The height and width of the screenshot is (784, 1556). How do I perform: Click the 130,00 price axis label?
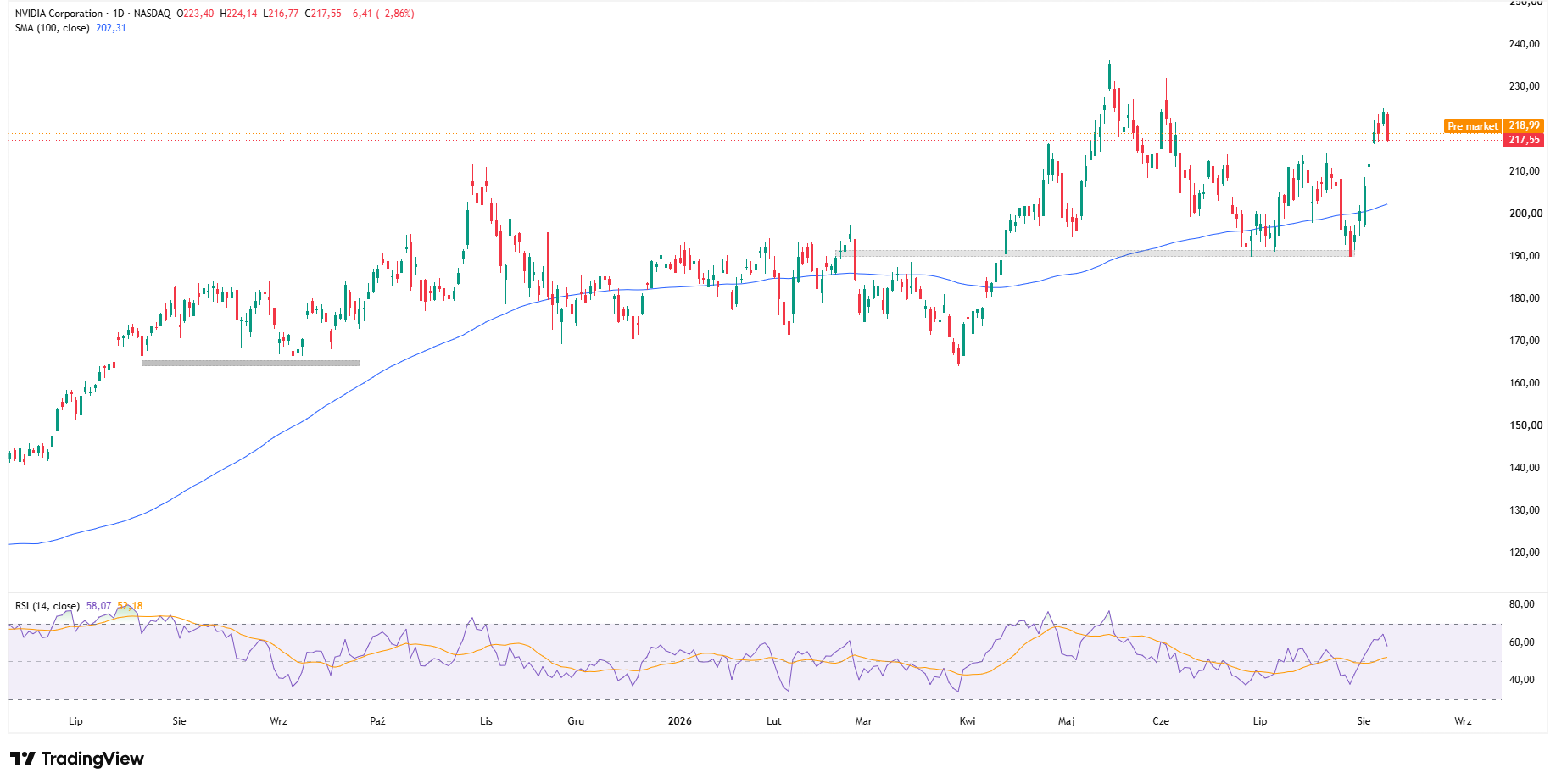1524,510
